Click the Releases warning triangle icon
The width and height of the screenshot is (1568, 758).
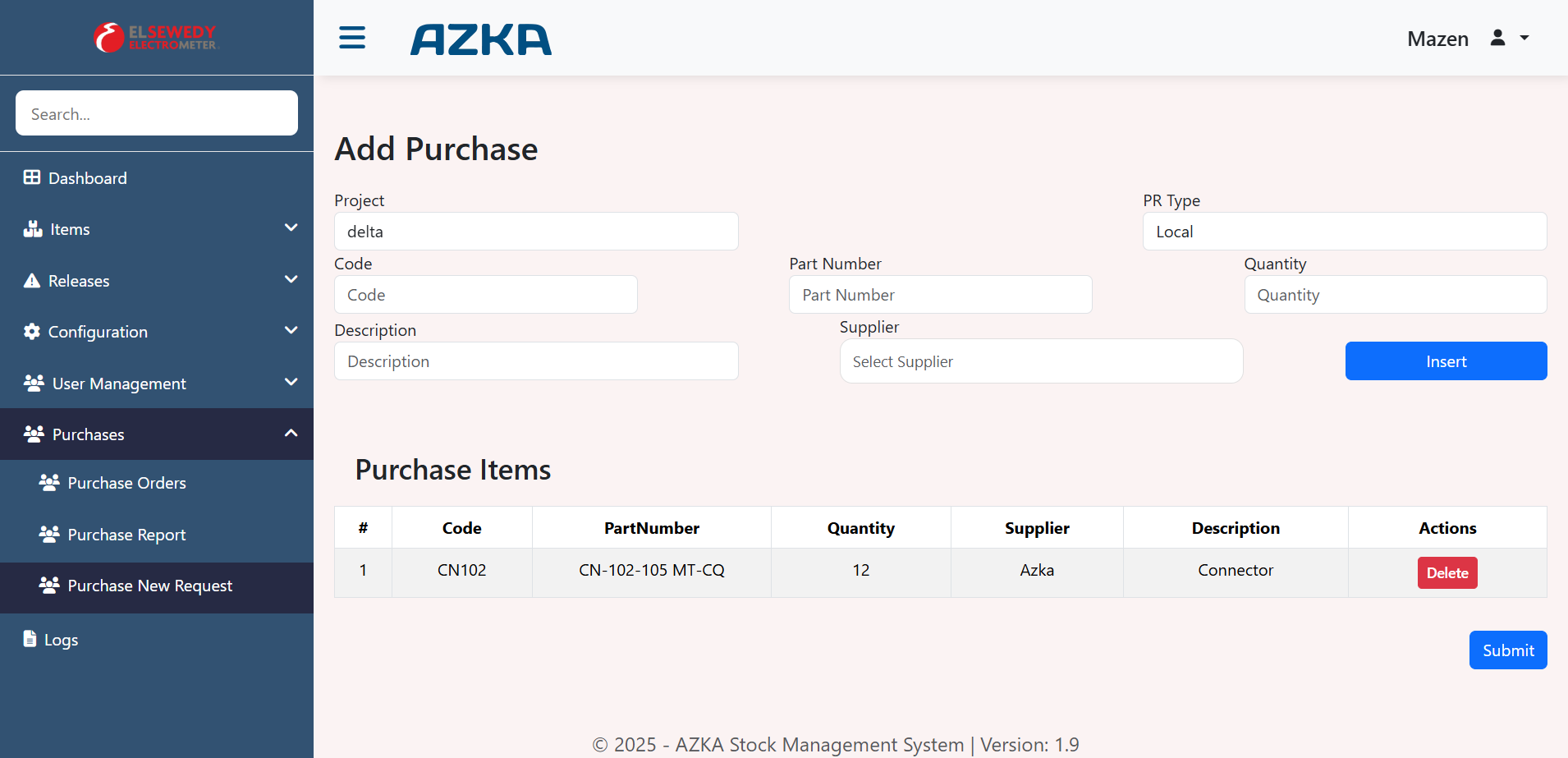click(32, 281)
